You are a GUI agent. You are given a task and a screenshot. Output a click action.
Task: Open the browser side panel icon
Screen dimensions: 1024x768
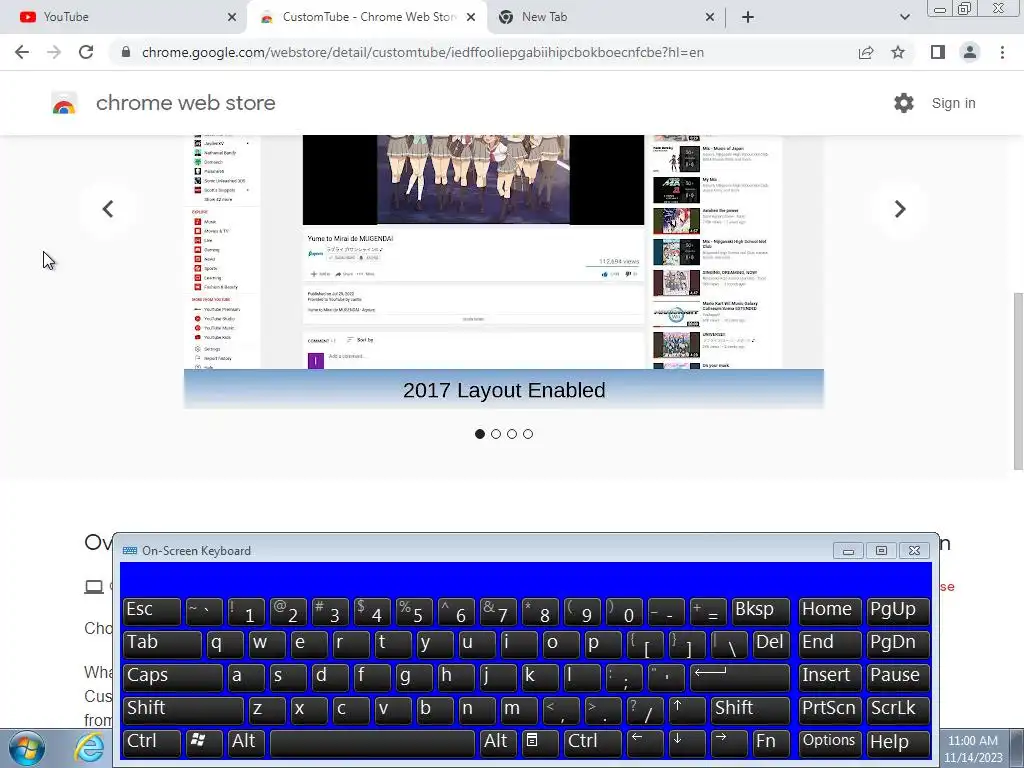click(938, 52)
